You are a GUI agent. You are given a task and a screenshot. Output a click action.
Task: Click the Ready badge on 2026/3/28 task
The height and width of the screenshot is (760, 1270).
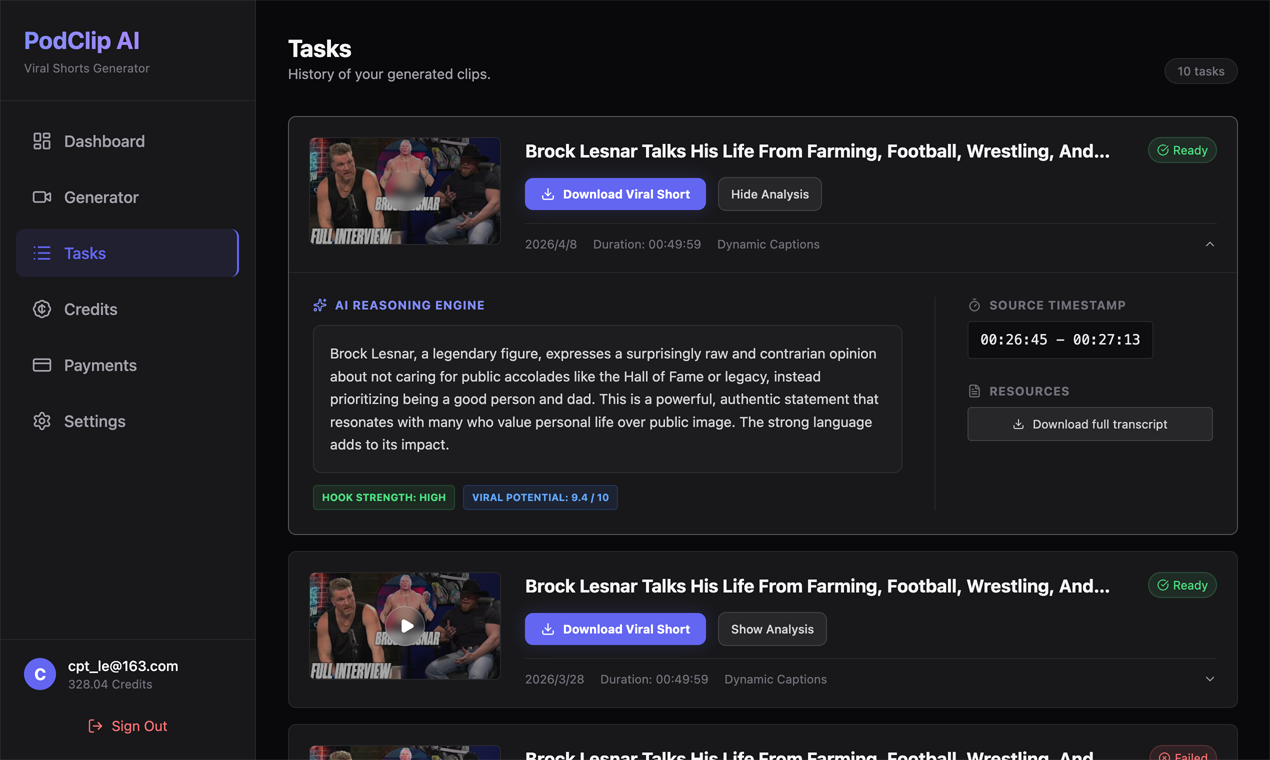click(1182, 585)
